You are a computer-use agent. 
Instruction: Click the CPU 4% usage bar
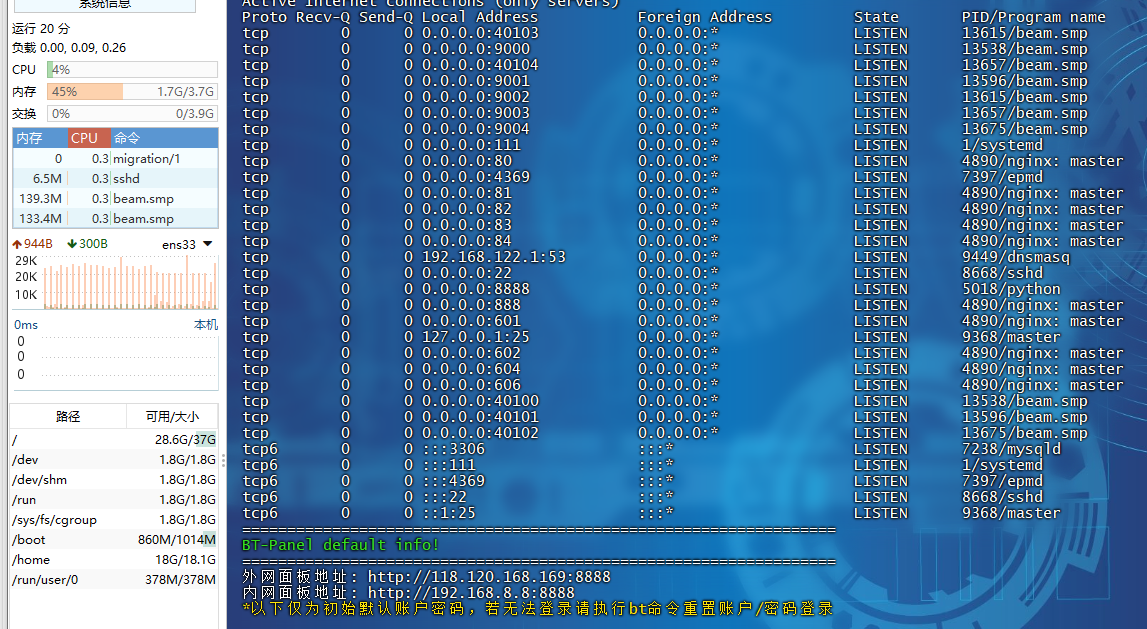click(x=132, y=69)
